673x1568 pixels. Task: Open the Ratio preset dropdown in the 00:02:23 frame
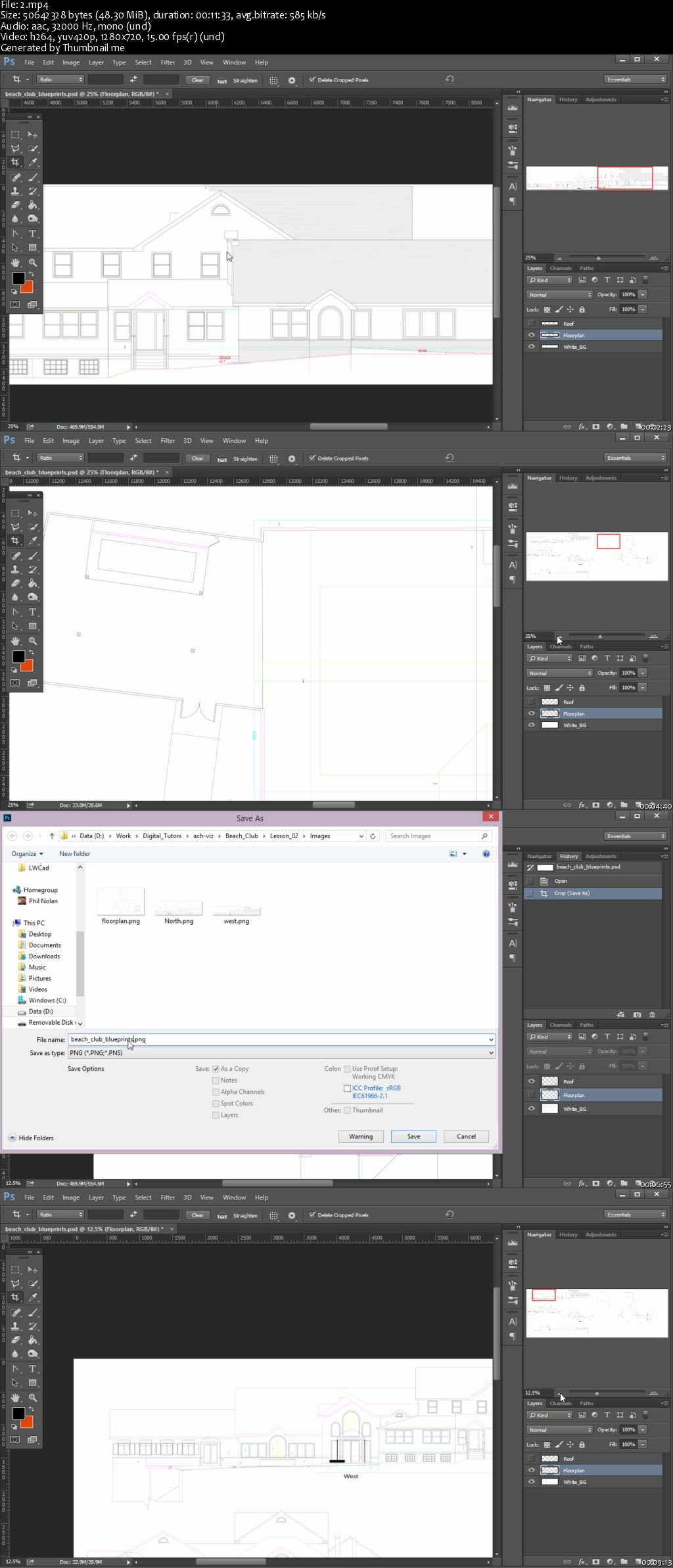point(60,79)
